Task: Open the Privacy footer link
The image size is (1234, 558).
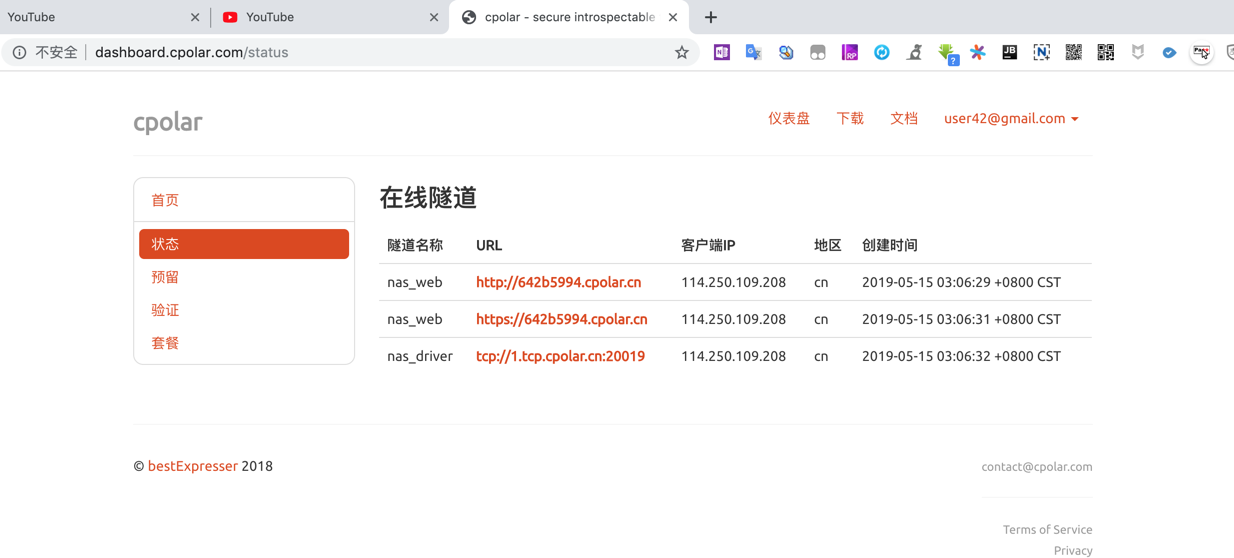Action: (1073, 551)
